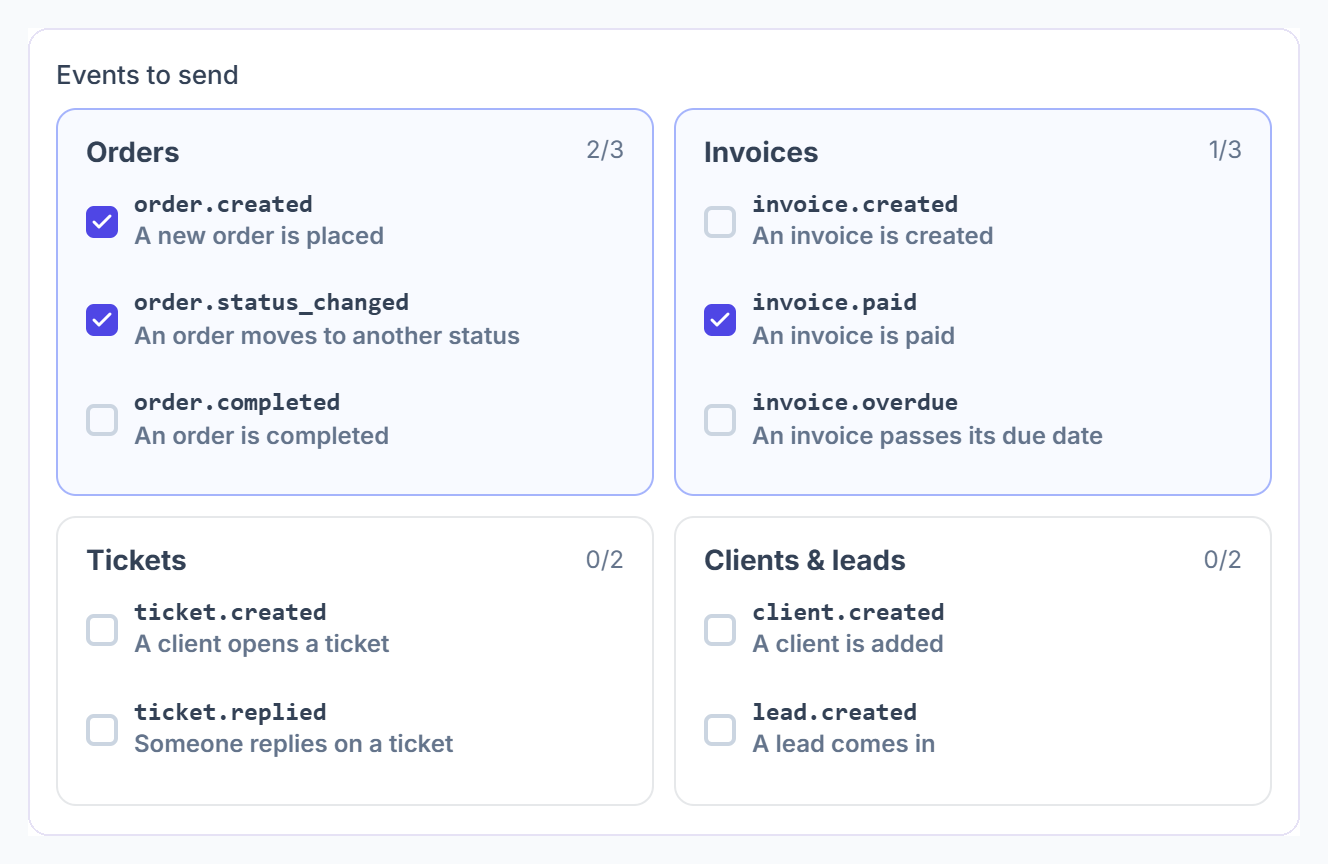Click the "client.created" event name
Screen dimensions: 1328x864
point(849,612)
